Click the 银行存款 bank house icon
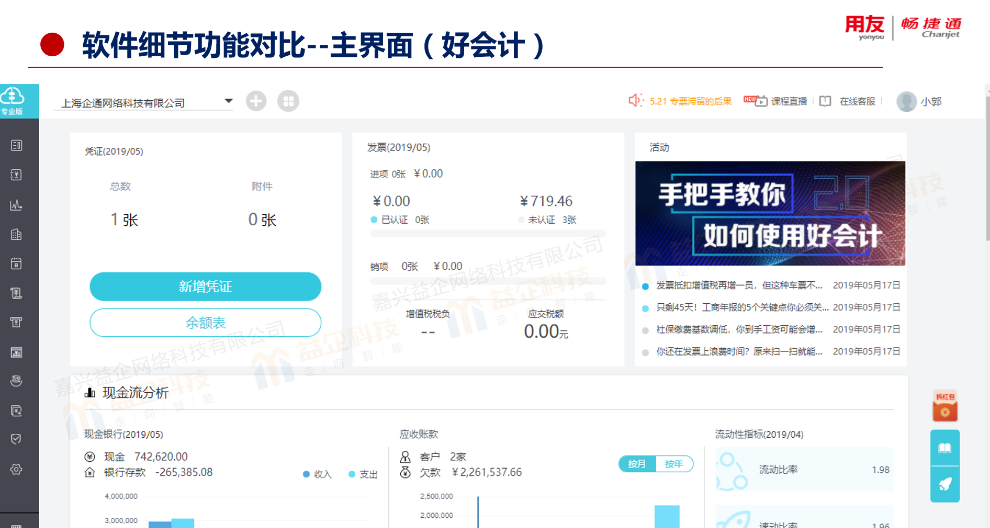Image resolution: width=990 pixels, height=528 pixels. tap(90, 472)
